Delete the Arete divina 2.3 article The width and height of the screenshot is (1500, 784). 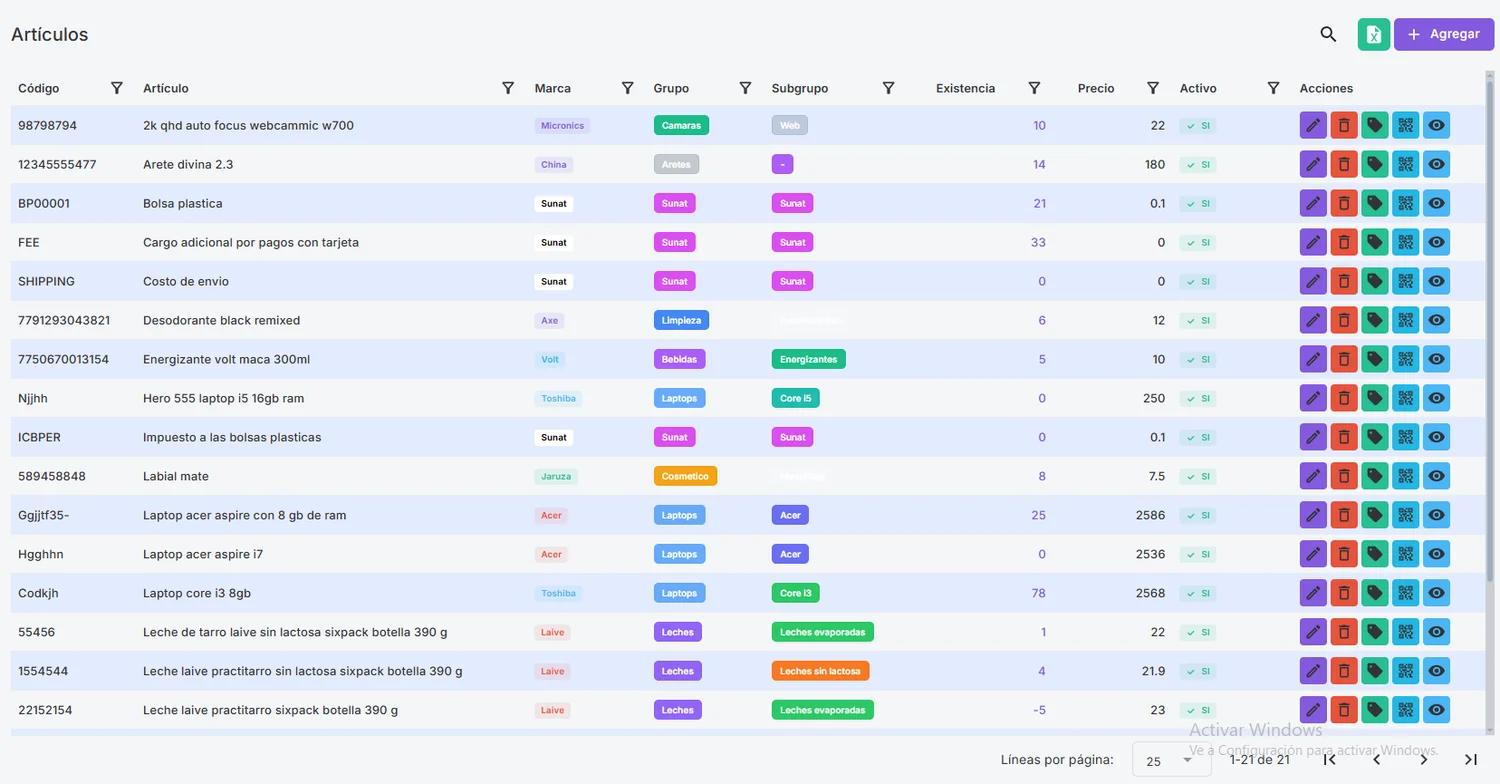(1344, 164)
